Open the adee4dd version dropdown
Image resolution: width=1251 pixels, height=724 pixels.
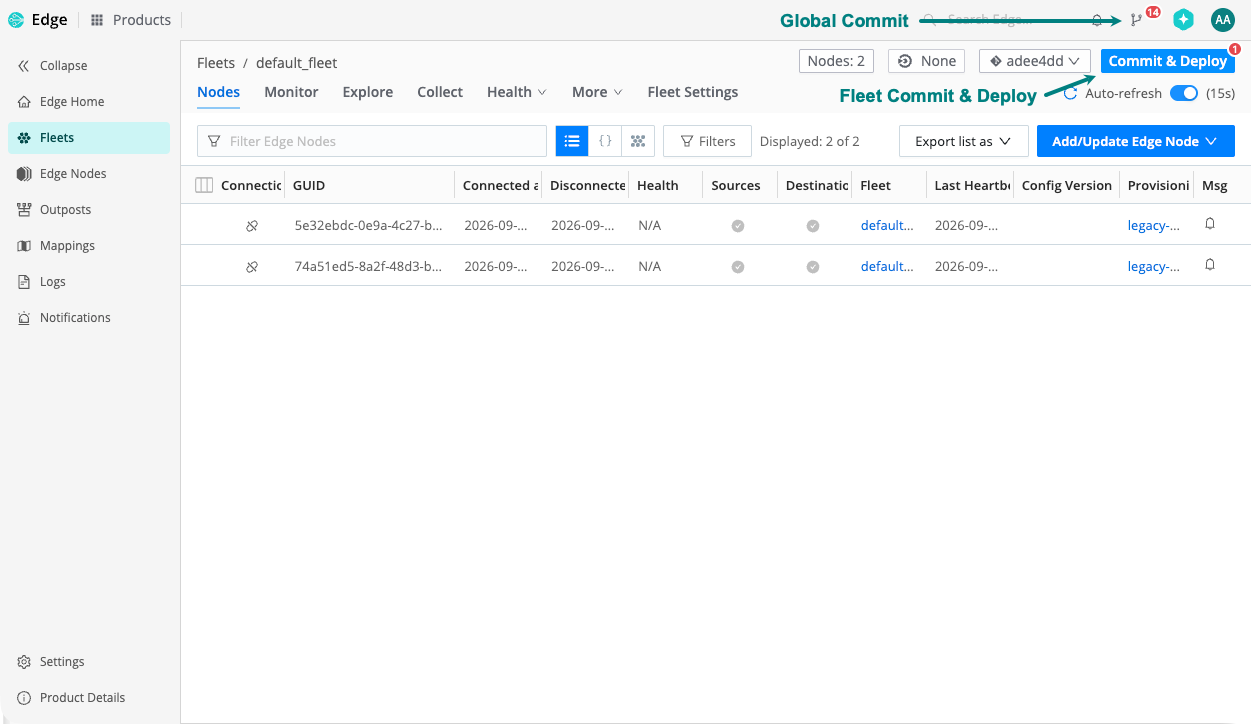pos(1035,61)
